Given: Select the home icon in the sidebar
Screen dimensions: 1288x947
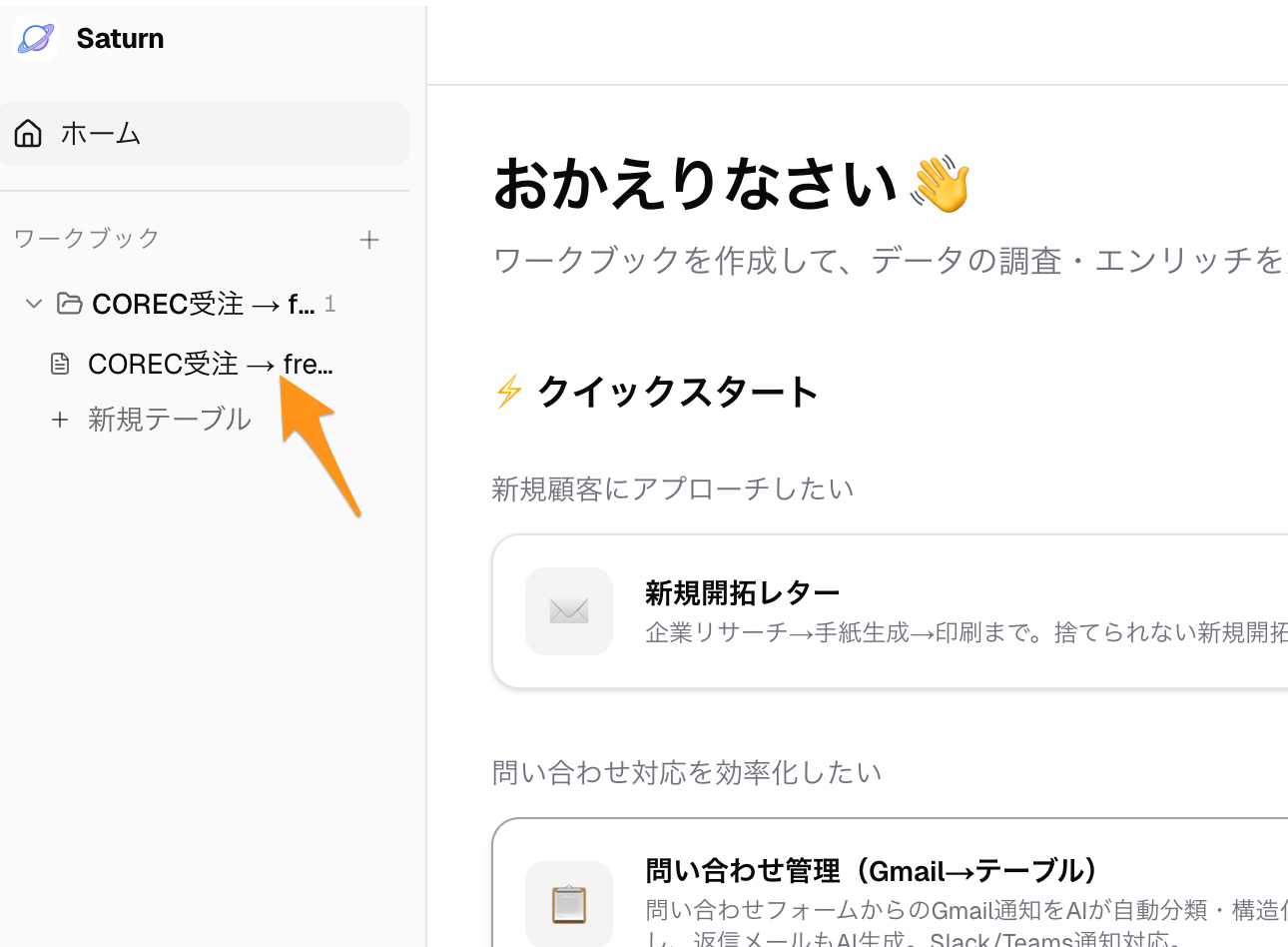Looking at the screenshot, I should (27, 133).
